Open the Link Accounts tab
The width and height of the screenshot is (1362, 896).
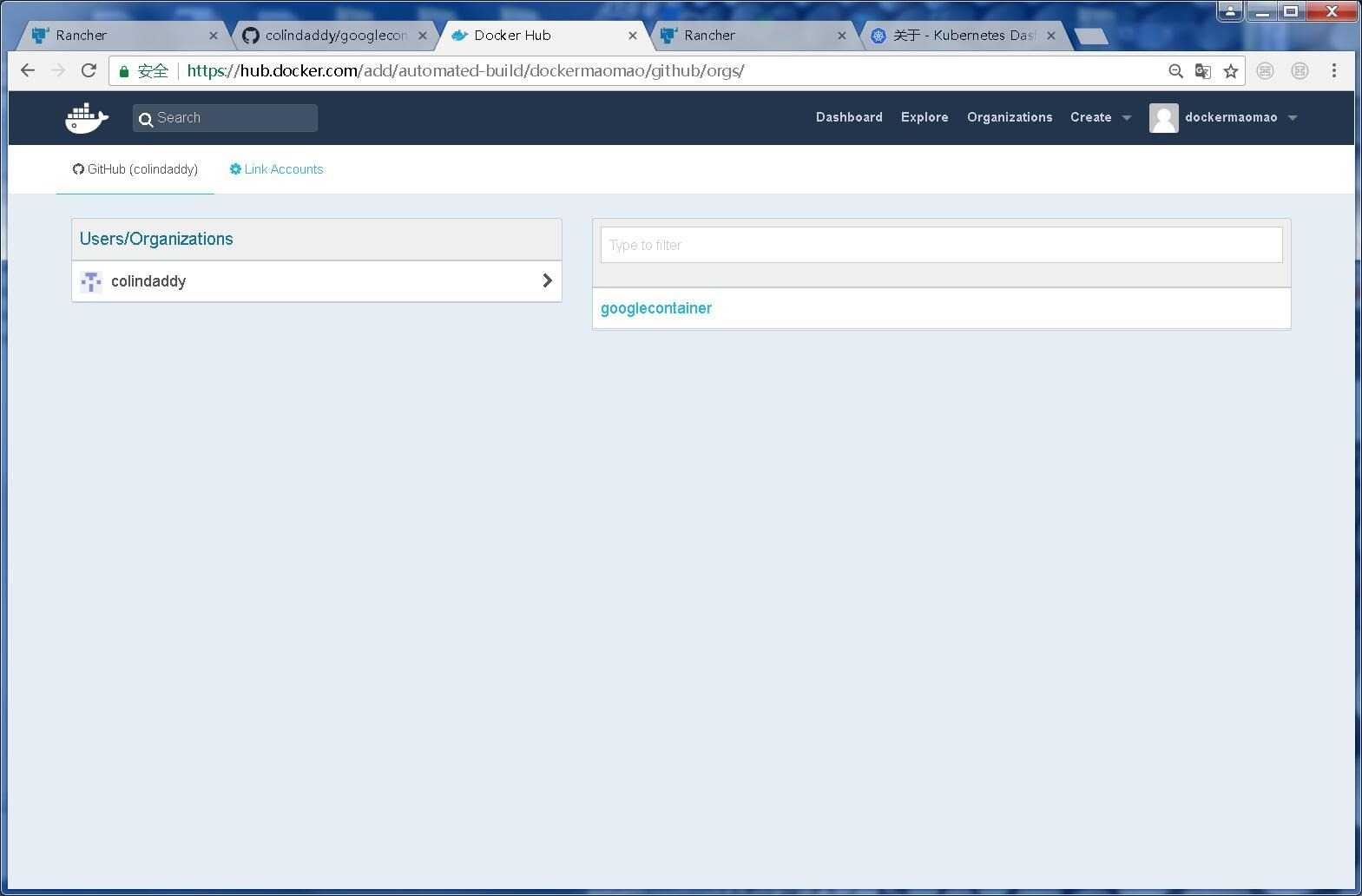coord(276,169)
